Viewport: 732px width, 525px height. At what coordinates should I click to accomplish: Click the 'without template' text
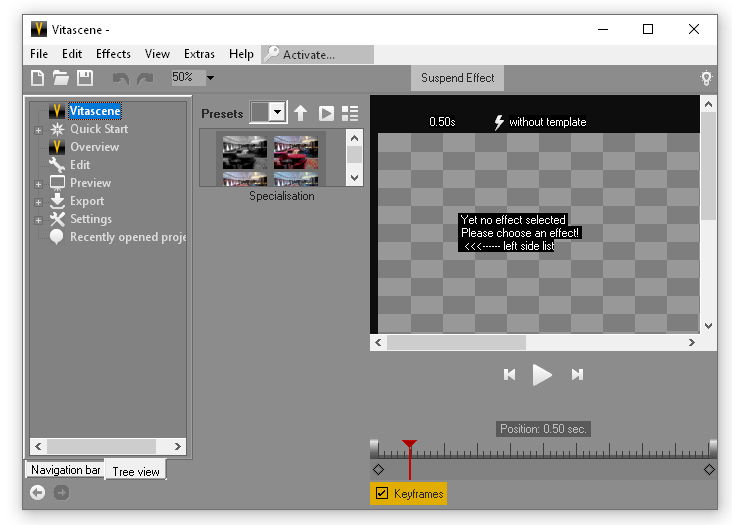pos(548,122)
